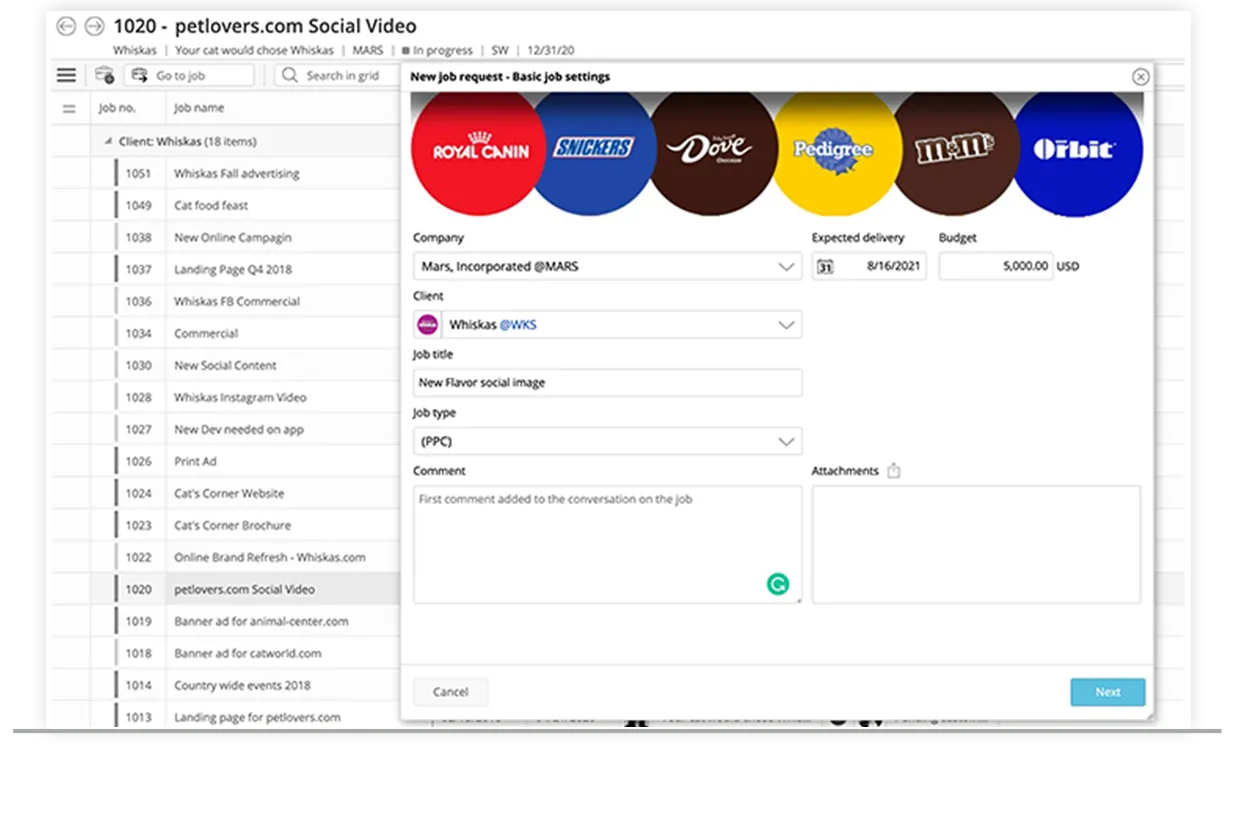
Task: Click the Pedigree brand logo
Action: tap(833, 150)
